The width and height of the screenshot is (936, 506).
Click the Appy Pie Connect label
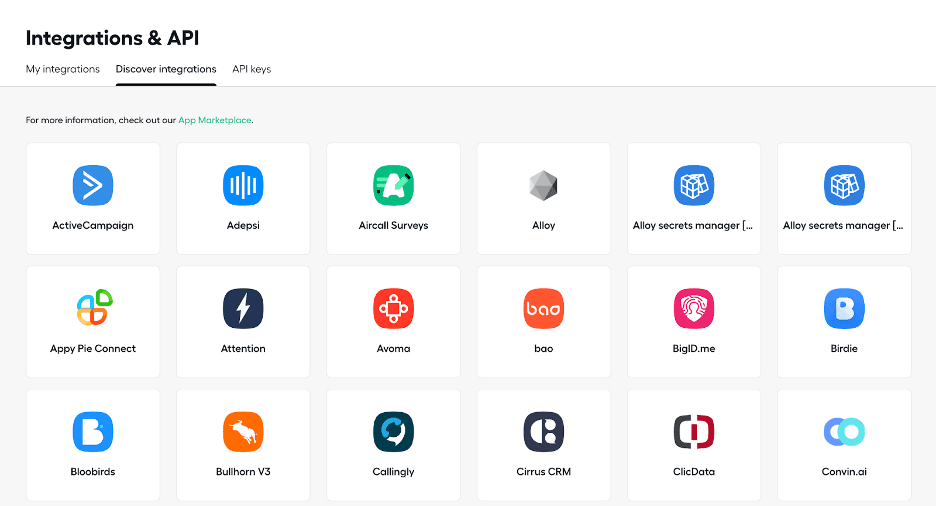pyautogui.click(x=93, y=348)
